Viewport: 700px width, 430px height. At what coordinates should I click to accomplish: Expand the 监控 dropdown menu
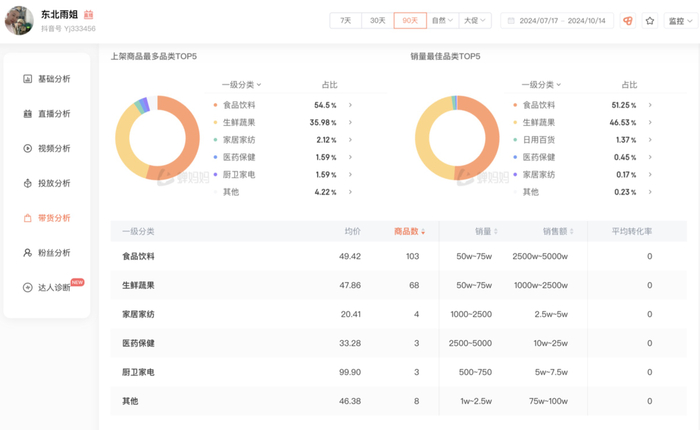pyautogui.click(x=681, y=20)
